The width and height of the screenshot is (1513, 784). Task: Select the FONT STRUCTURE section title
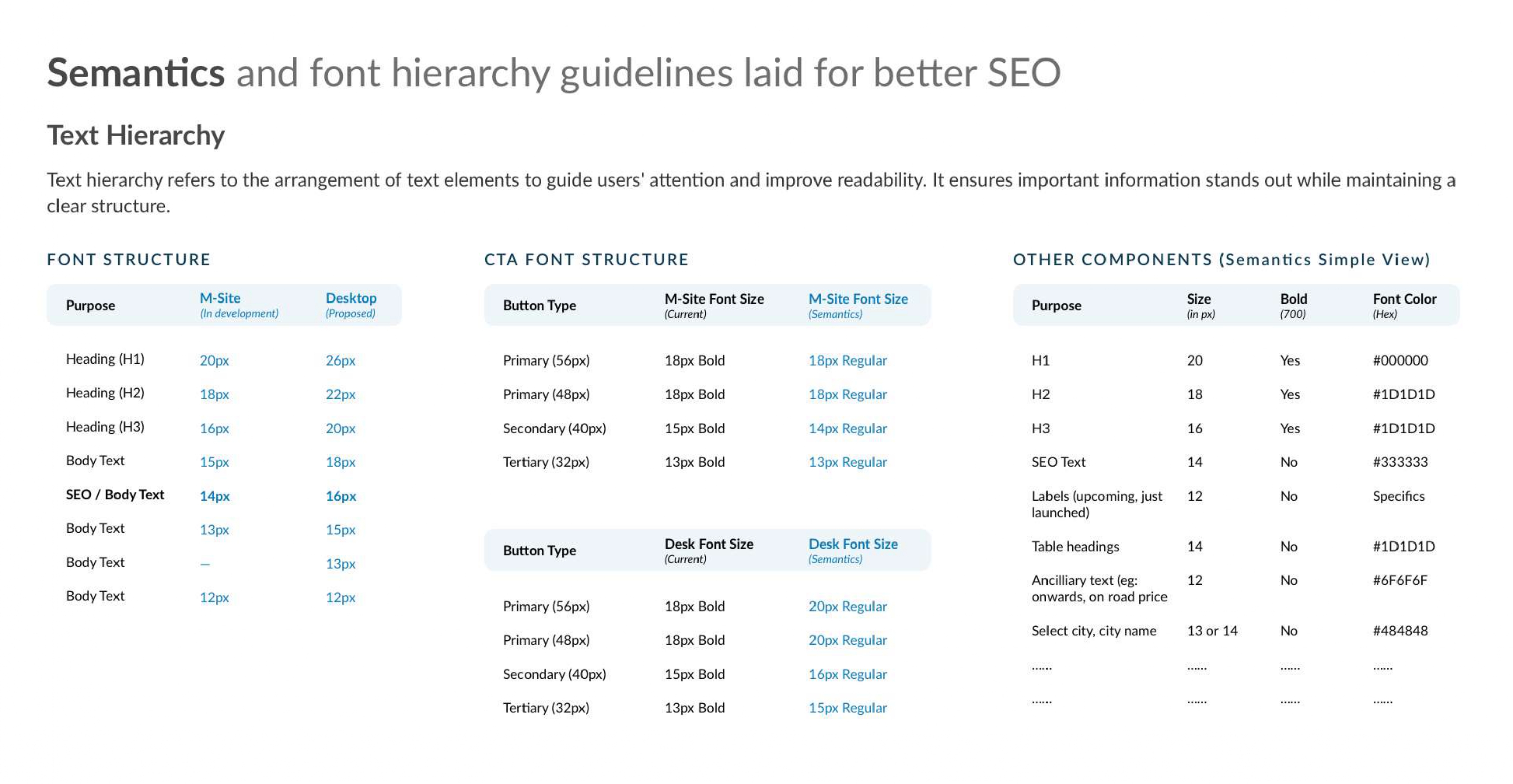(x=129, y=259)
